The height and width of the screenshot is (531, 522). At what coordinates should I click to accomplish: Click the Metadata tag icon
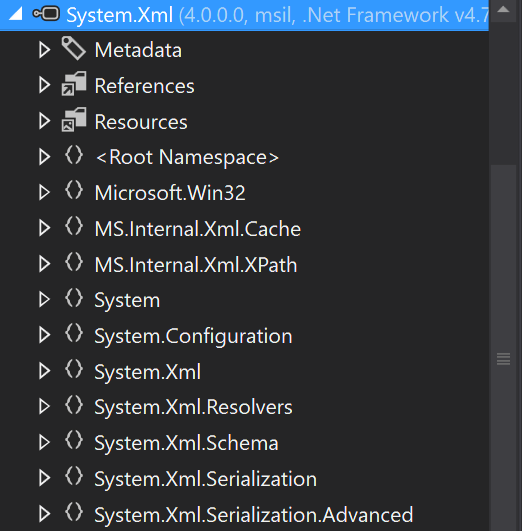pyautogui.click(x=74, y=48)
